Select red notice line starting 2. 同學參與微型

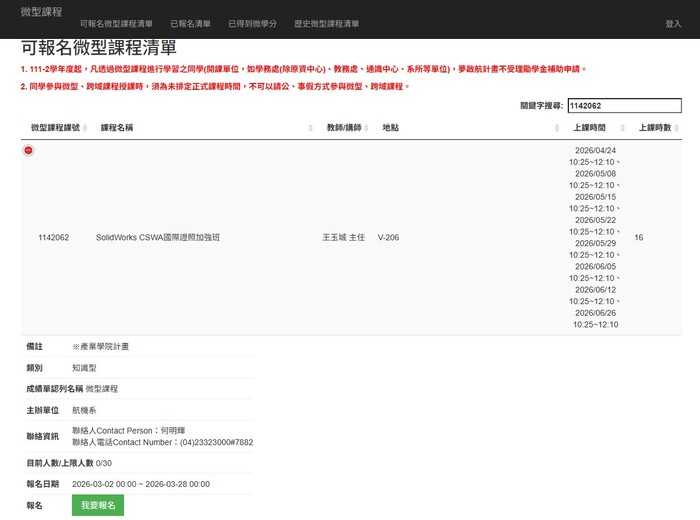pyautogui.click(x=215, y=86)
